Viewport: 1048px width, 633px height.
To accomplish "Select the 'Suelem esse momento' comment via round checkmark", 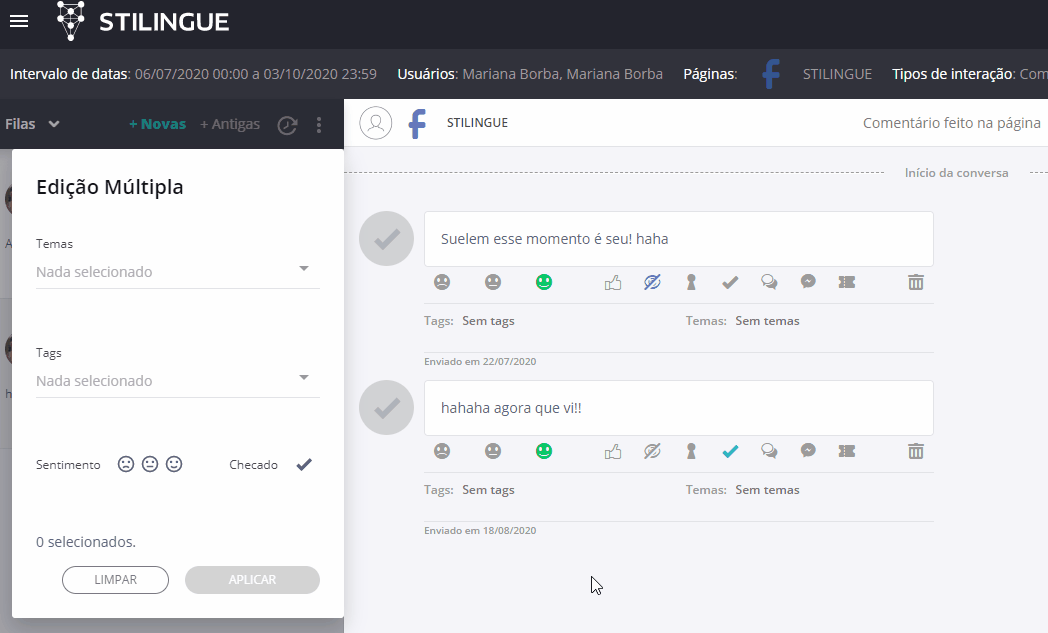I will (x=386, y=239).
